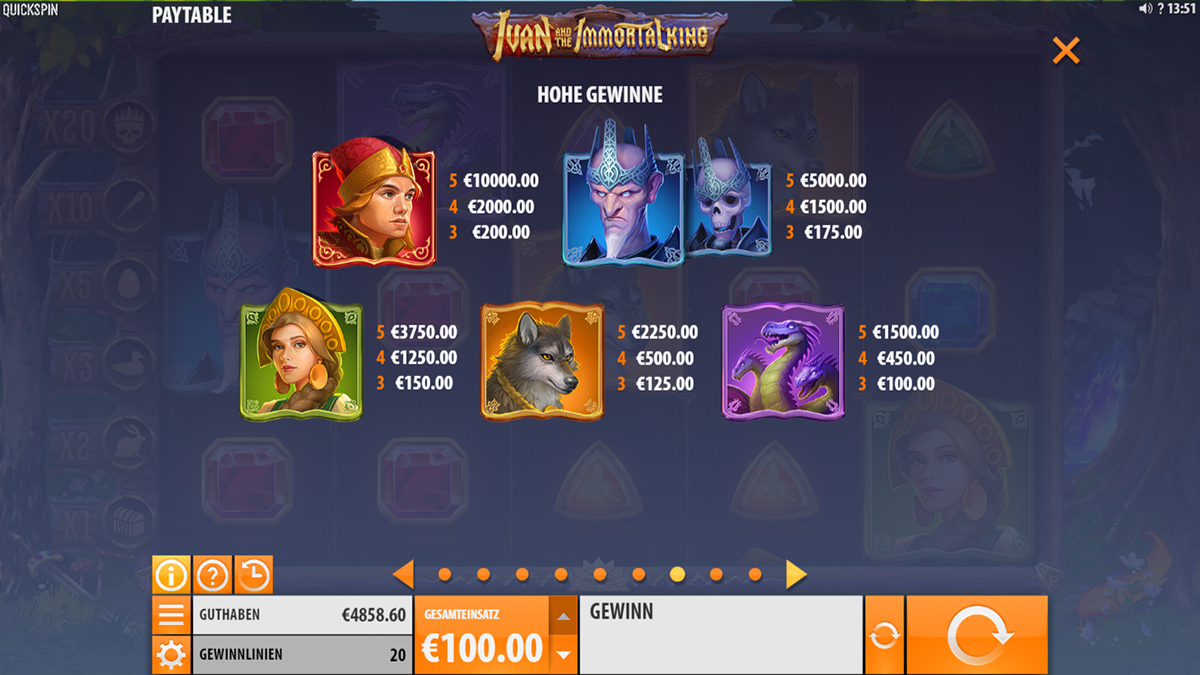1200x675 pixels.
Task: Open the settings gear icon
Action: tap(171, 655)
